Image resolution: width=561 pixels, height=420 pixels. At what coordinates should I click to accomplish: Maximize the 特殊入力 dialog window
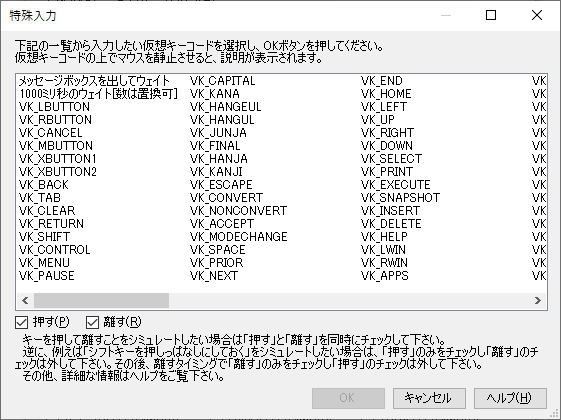click(491, 15)
